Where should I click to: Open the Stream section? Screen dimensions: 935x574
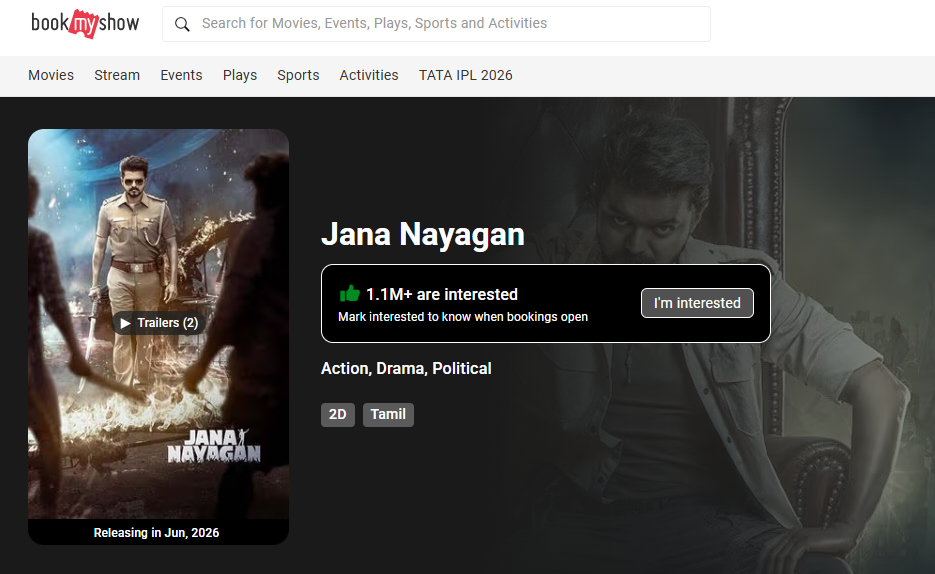click(117, 75)
